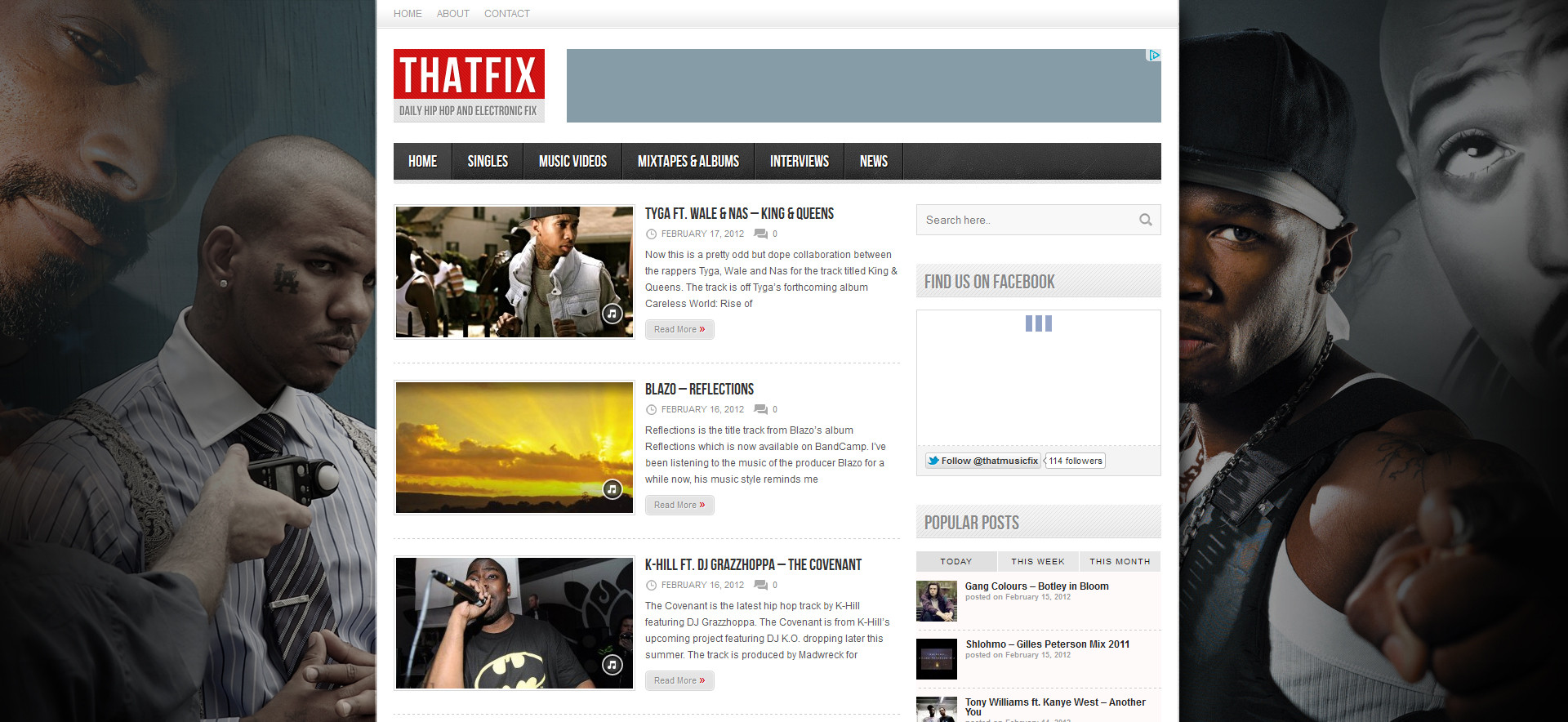
Task: Open the Tyga post thumbnail image
Action: pyautogui.click(x=514, y=272)
